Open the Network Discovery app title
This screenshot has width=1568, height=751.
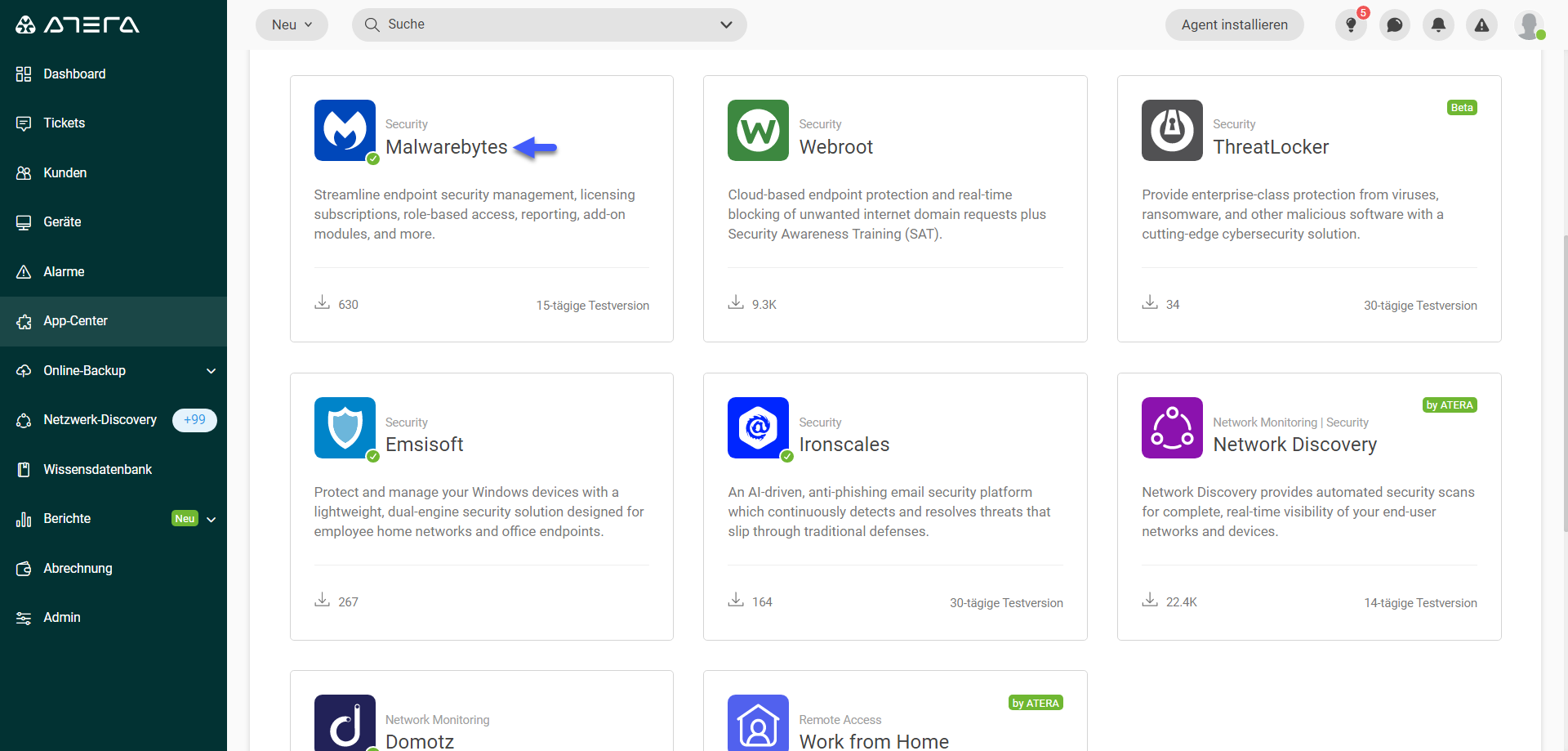pyautogui.click(x=1294, y=445)
